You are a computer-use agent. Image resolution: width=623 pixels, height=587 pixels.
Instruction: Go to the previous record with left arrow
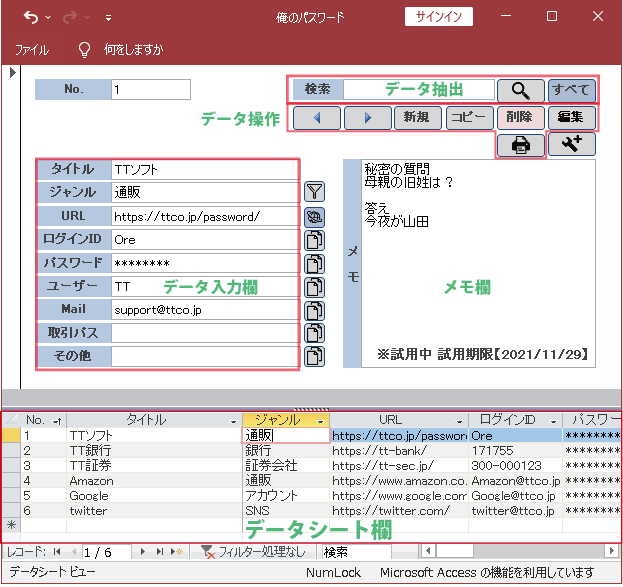(x=316, y=118)
